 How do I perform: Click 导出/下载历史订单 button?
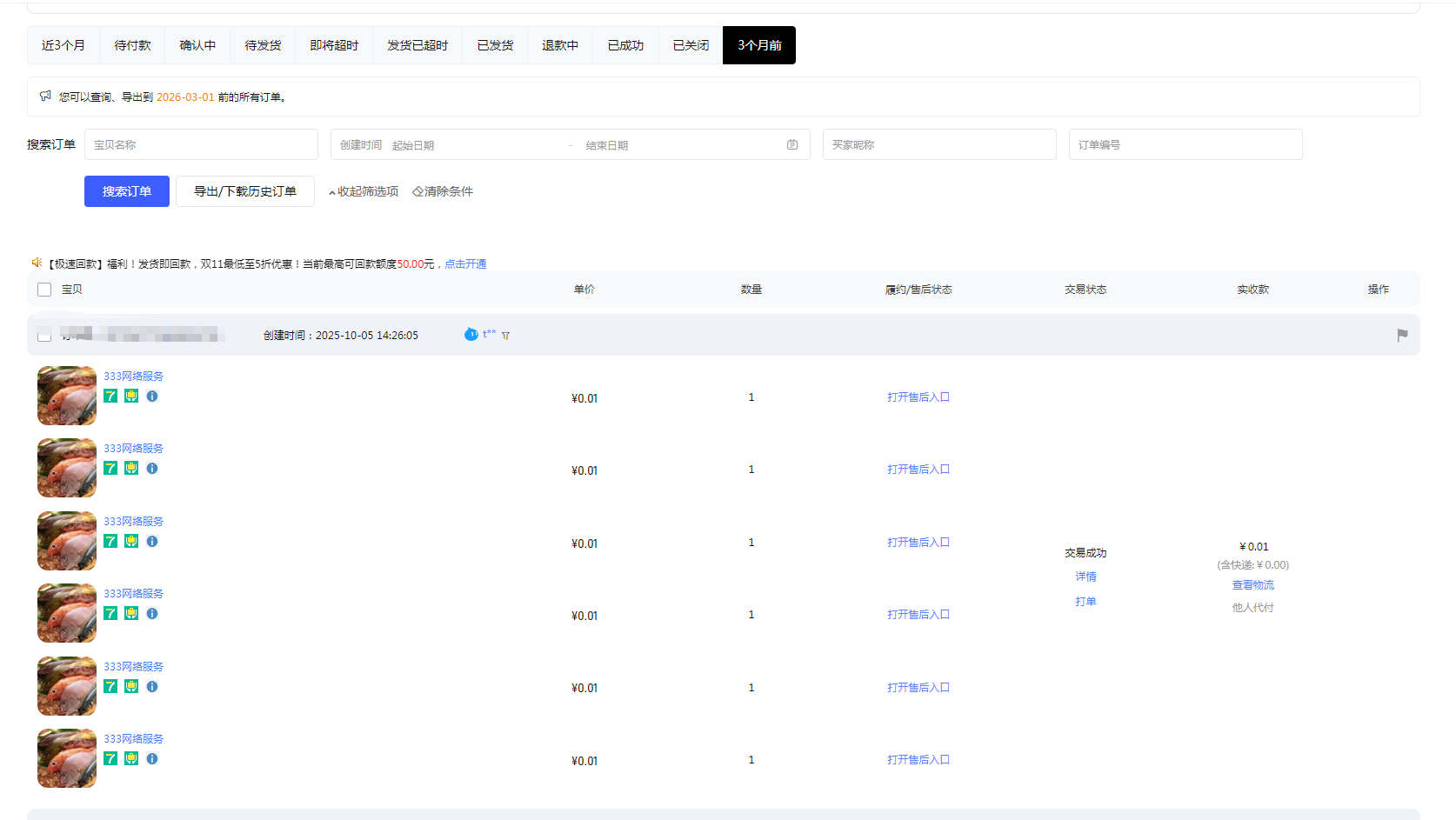pyautogui.click(x=245, y=191)
